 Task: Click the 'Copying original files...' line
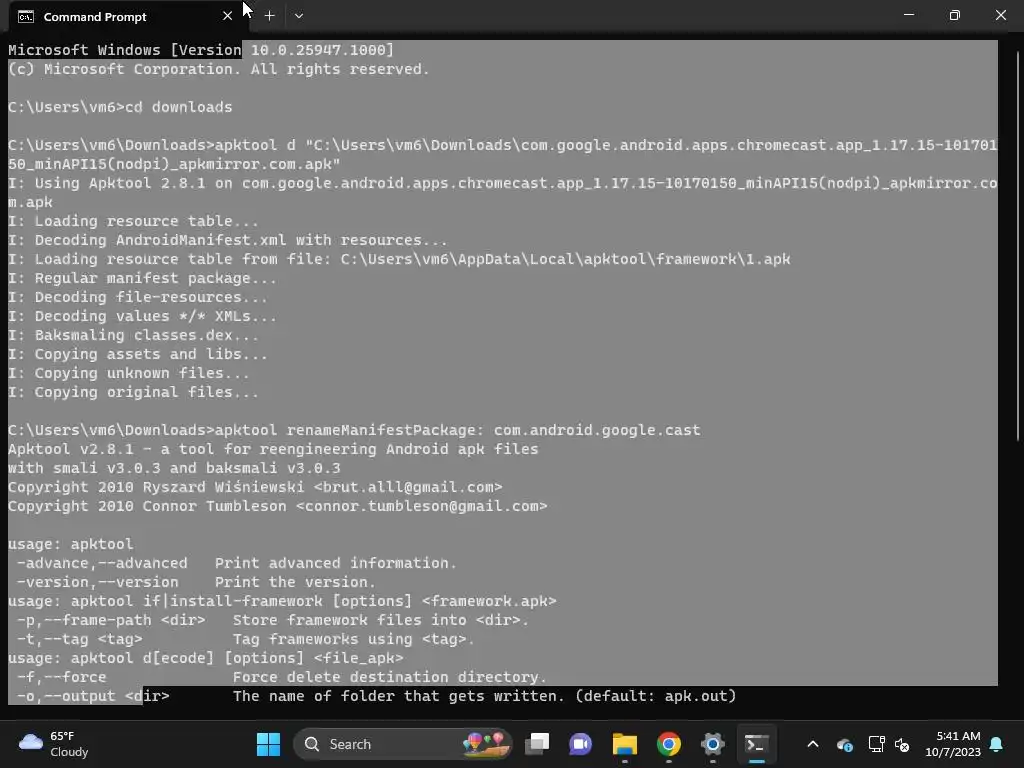click(x=133, y=392)
